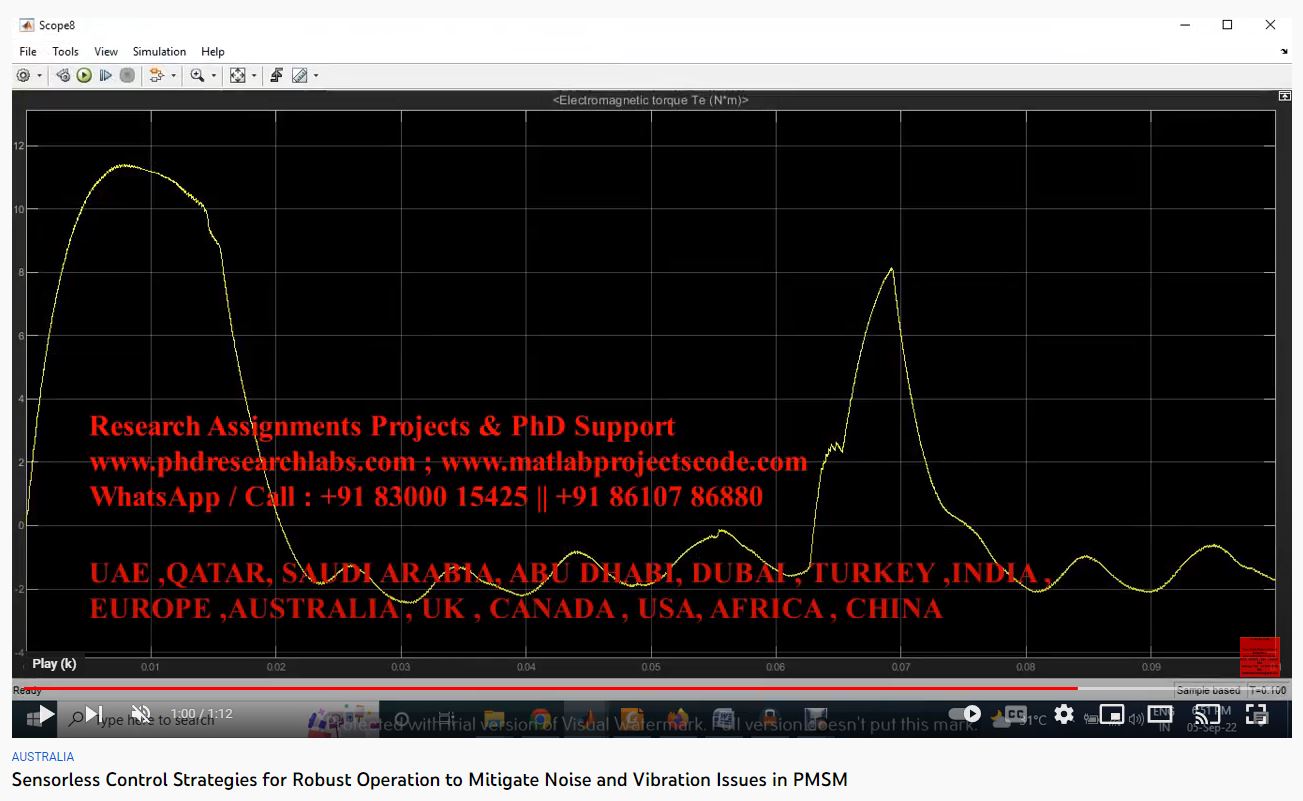Click the Cursor Measurements ruler icon
This screenshot has width=1303, height=801.
tap(299, 75)
